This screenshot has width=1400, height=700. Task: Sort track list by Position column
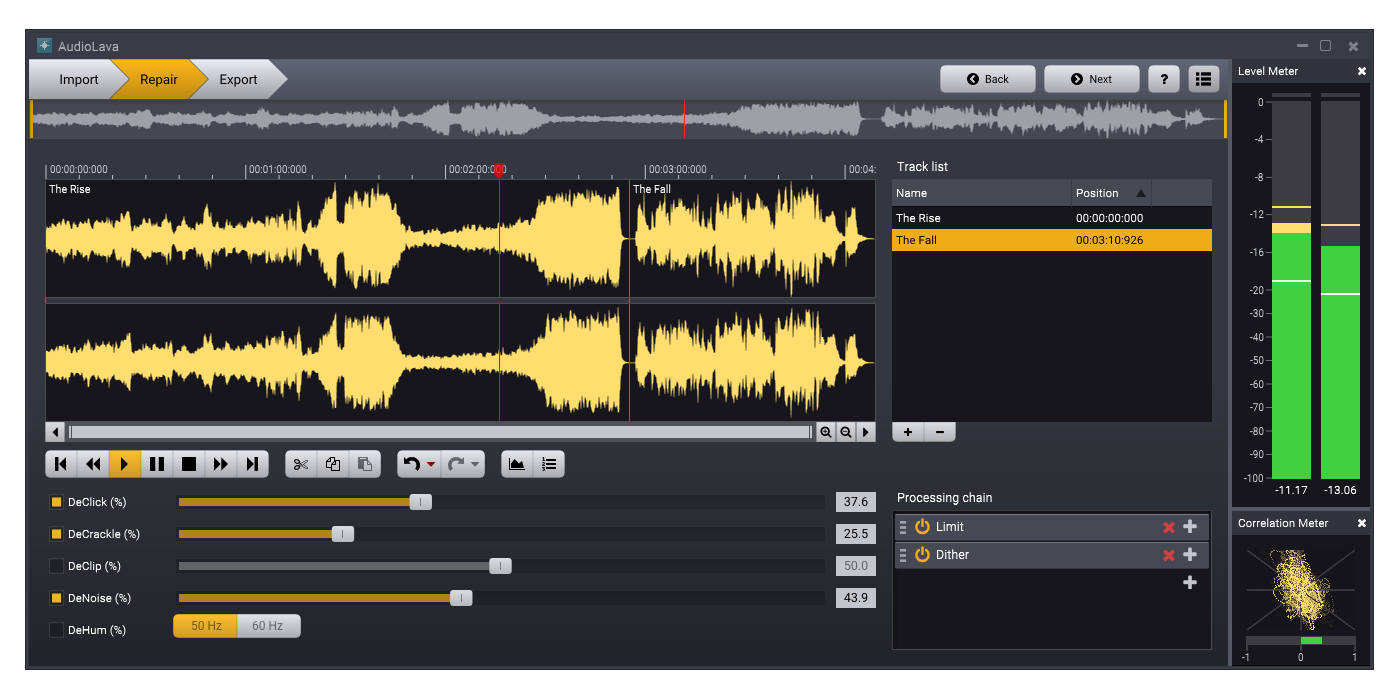point(1110,193)
